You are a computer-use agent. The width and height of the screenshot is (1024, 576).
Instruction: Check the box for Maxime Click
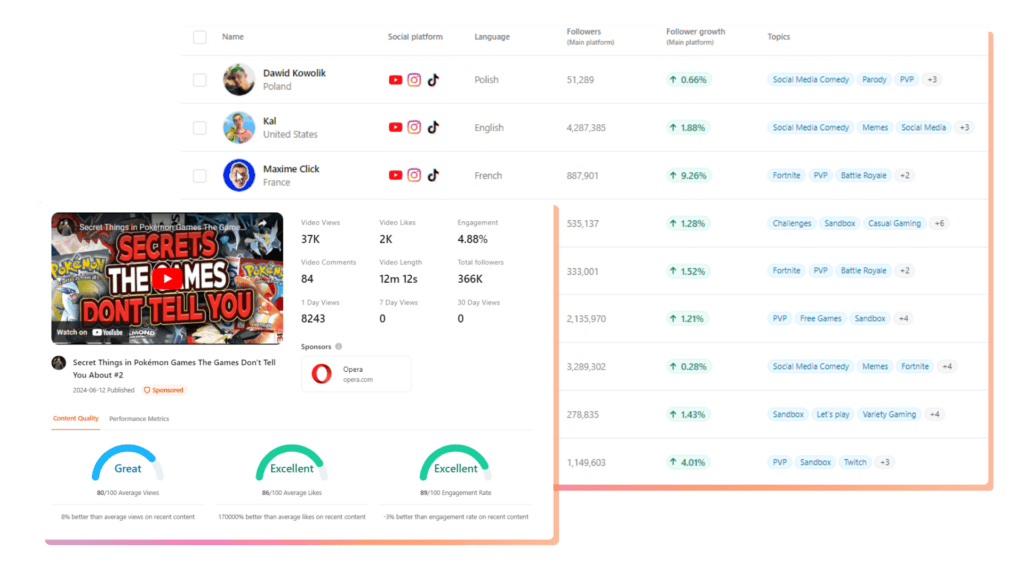(x=200, y=175)
